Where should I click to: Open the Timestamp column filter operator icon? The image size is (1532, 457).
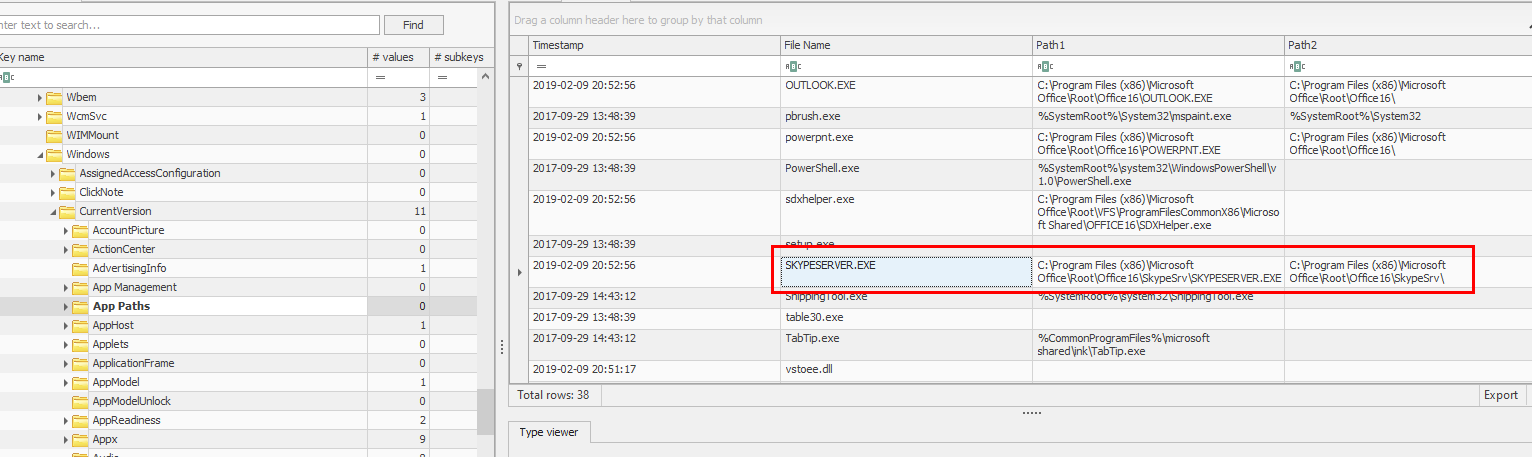[x=541, y=66]
